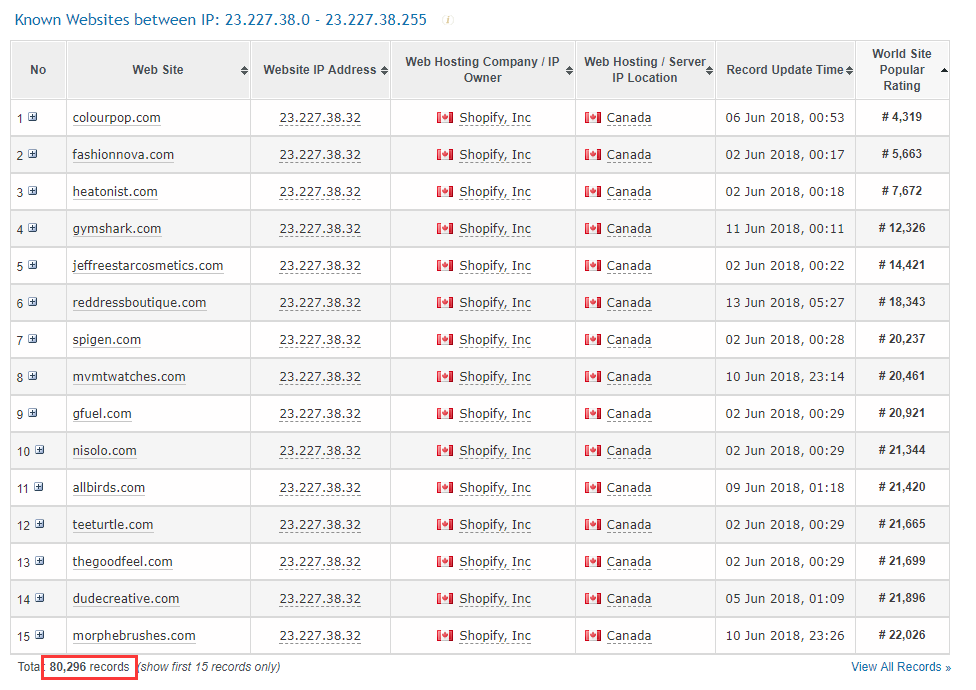Expand row 4 details for gymshark.com

pyautogui.click(x=32, y=228)
